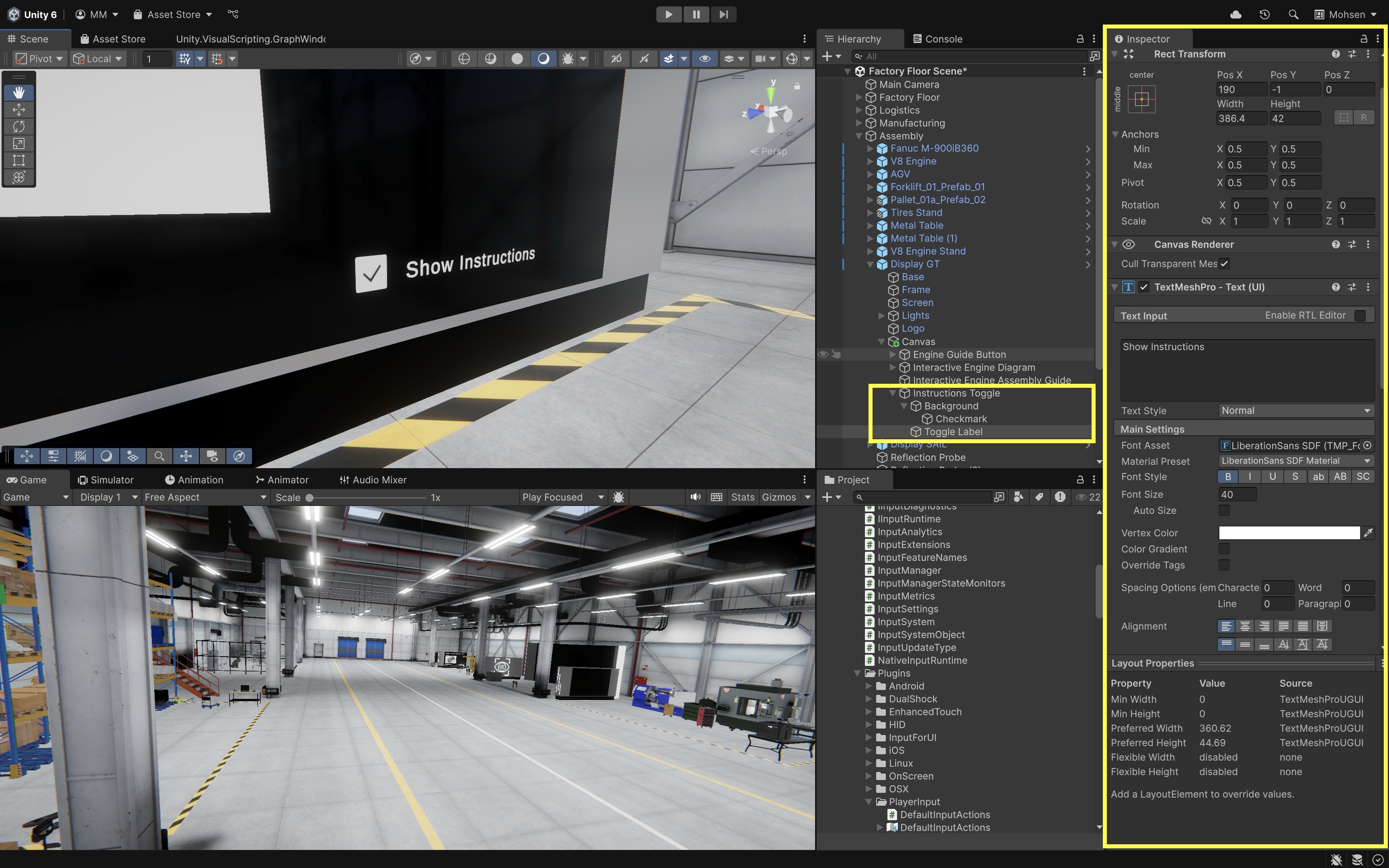The height and width of the screenshot is (868, 1389).
Task: Enable the Auto Size checkbox
Action: pyautogui.click(x=1224, y=510)
